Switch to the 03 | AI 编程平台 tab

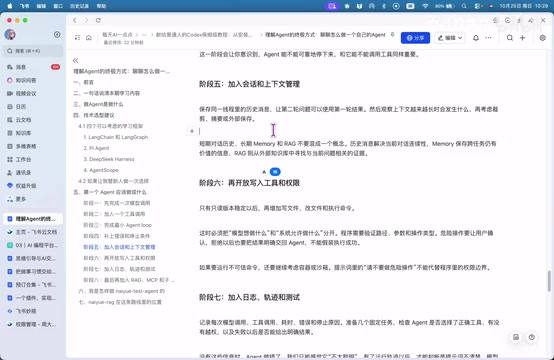pyautogui.click(x=33, y=245)
